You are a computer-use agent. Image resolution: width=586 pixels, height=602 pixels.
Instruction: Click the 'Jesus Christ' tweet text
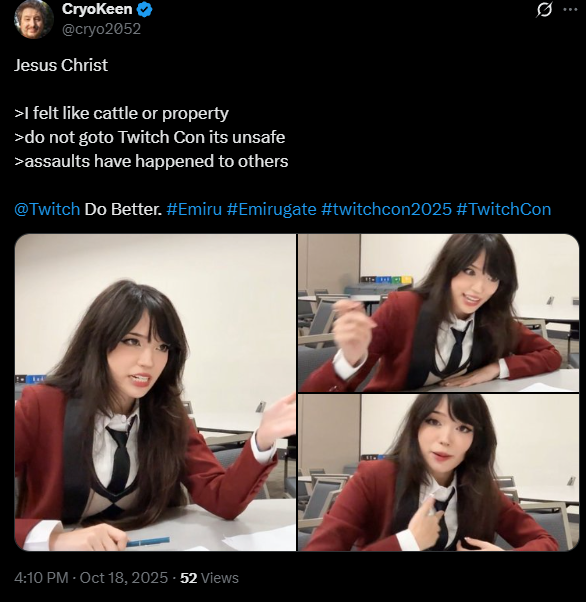tap(61, 65)
